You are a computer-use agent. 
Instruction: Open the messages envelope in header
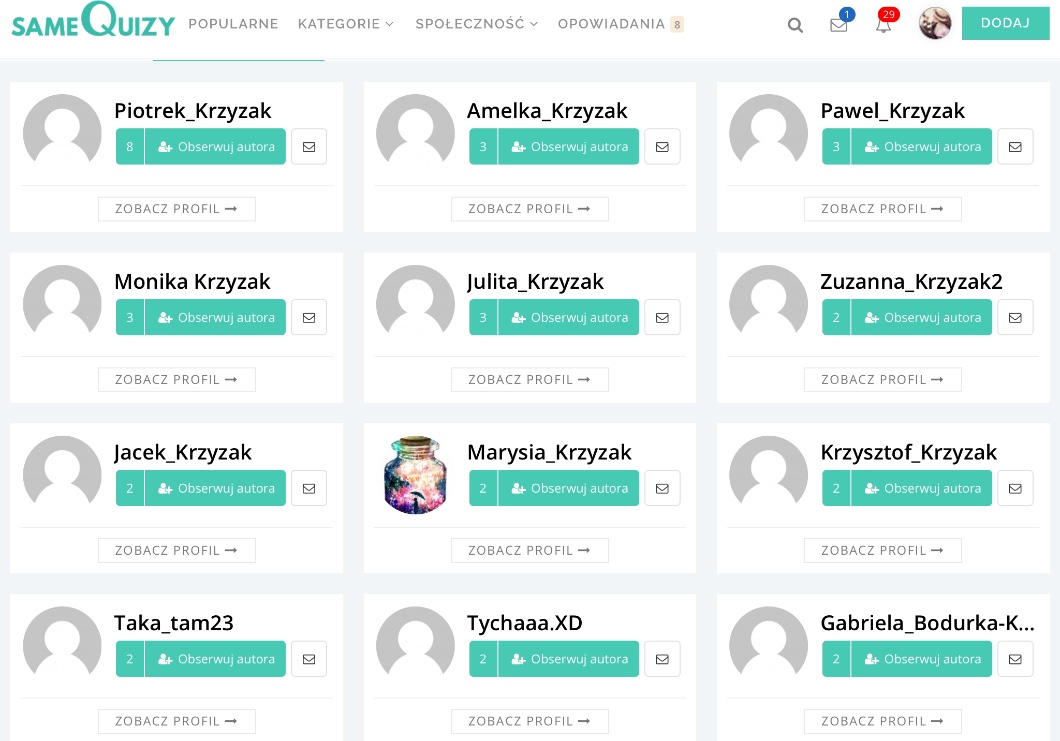[838, 25]
